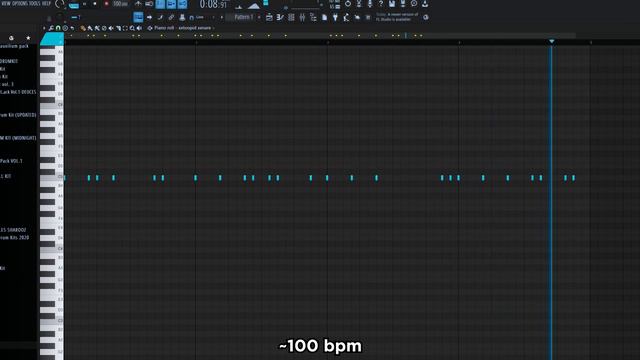The width and height of the screenshot is (640, 360).
Task: Open the Piano roll target channel breadcrumb
Action: [182, 28]
